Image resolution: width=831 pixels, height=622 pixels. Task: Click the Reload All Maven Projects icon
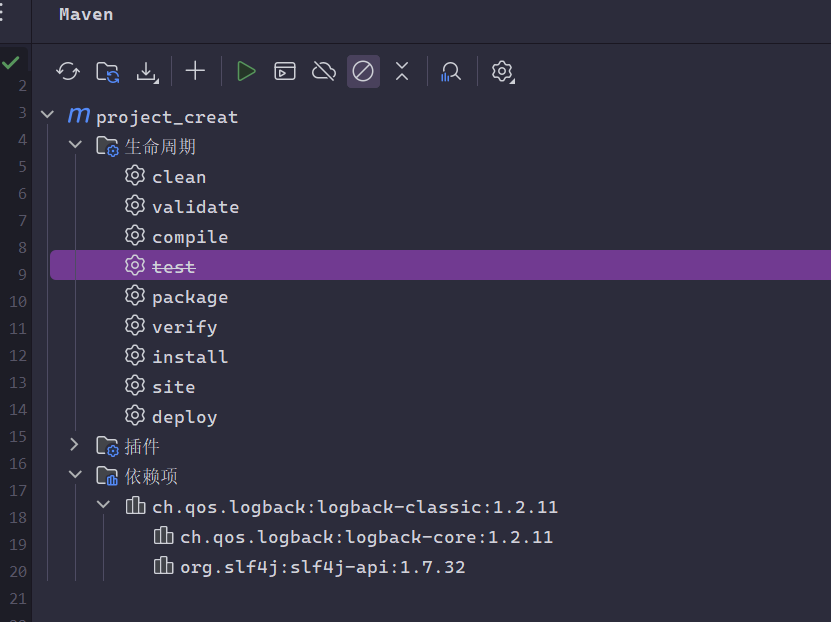tap(68, 71)
